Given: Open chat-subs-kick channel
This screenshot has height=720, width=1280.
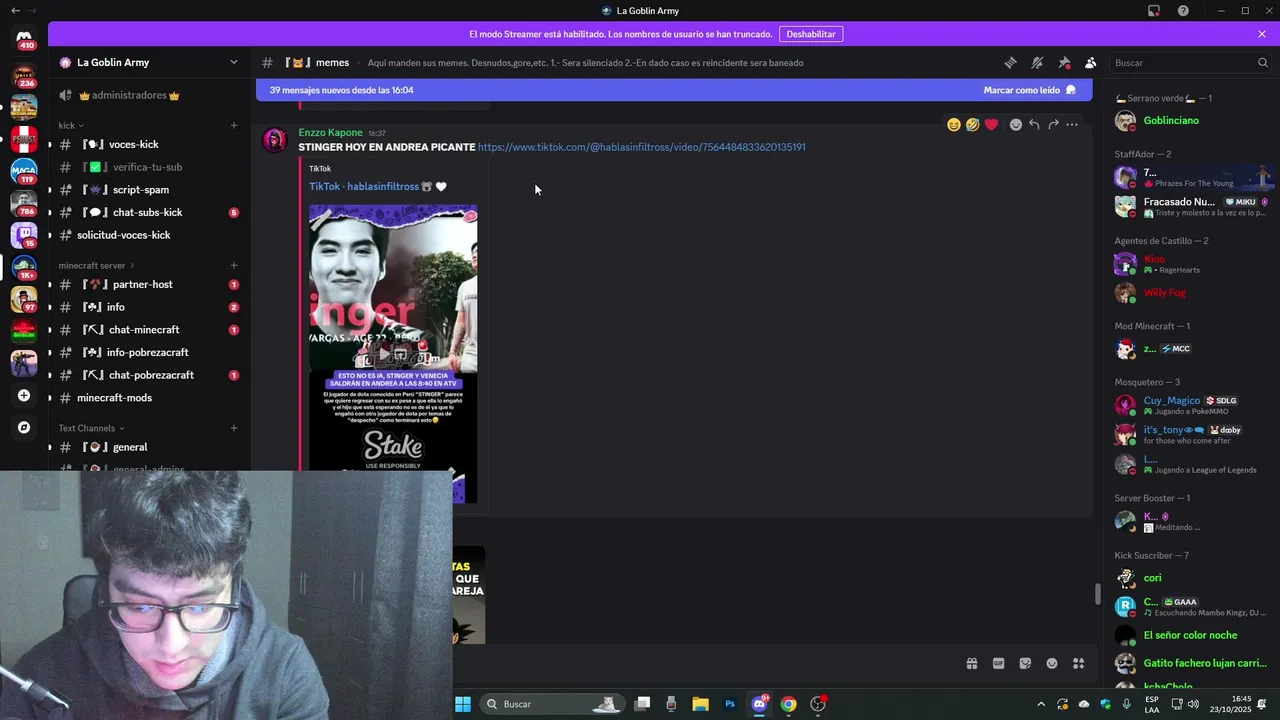Looking at the screenshot, I should (148, 212).
